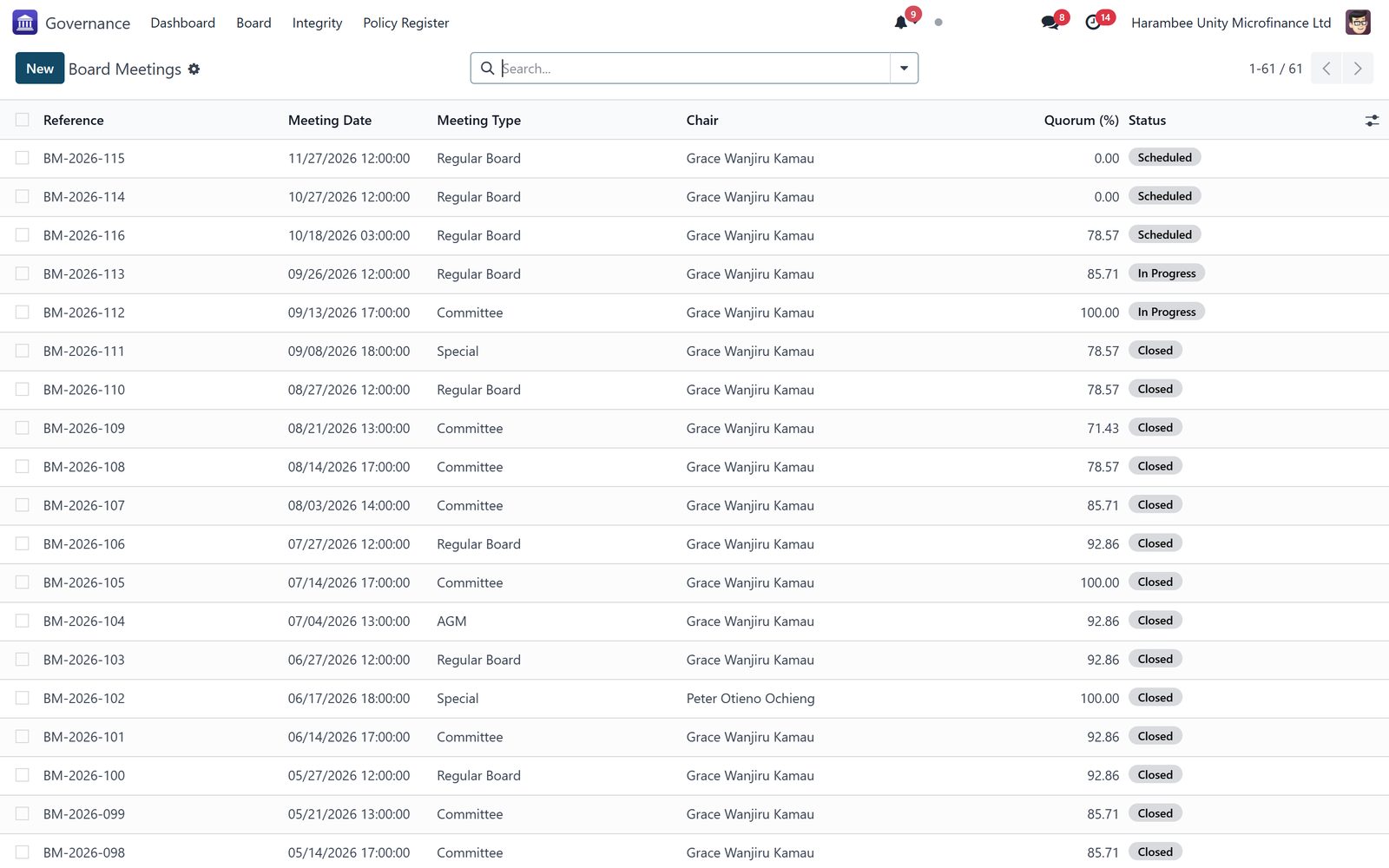Sort by Reference column header

coord(74,121)
